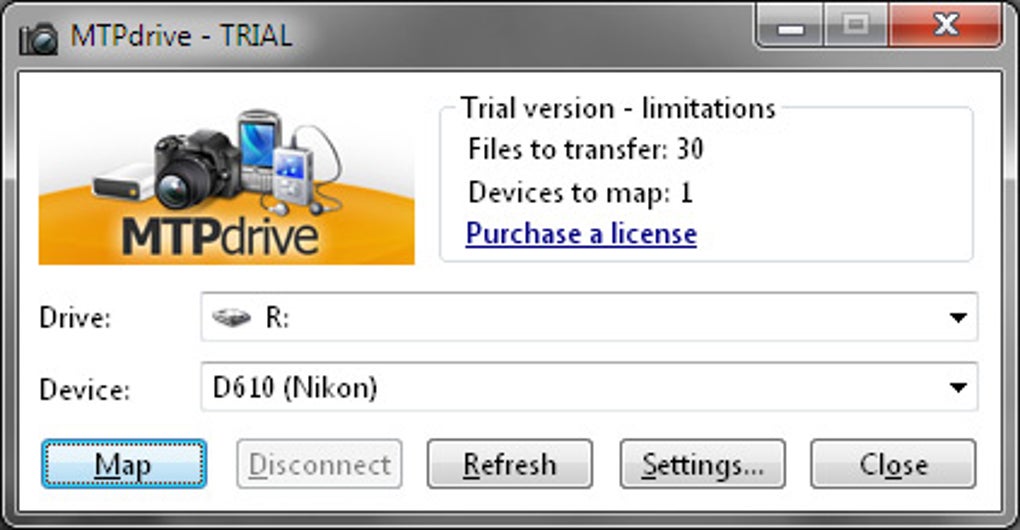Click the 'Device:' label
This screenshot has width=1020, height=530.
(x=85, y=390)
